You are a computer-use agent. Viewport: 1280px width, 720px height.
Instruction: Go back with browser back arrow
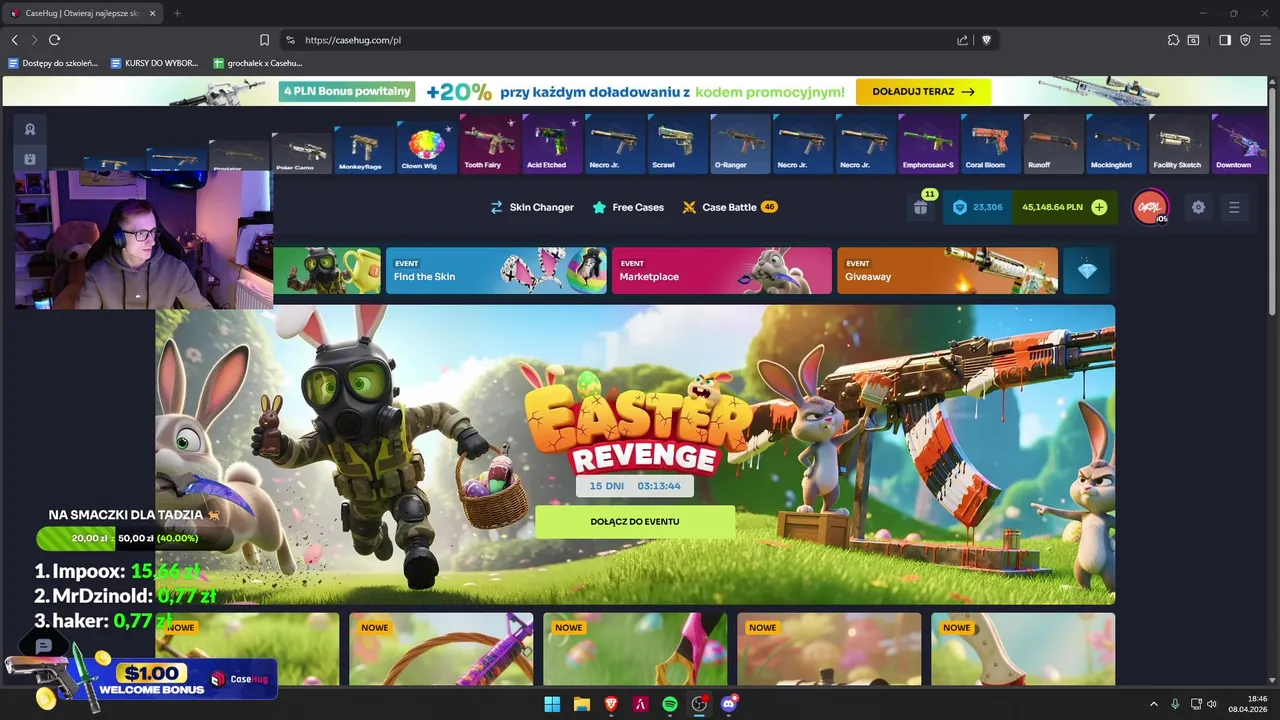14,40
